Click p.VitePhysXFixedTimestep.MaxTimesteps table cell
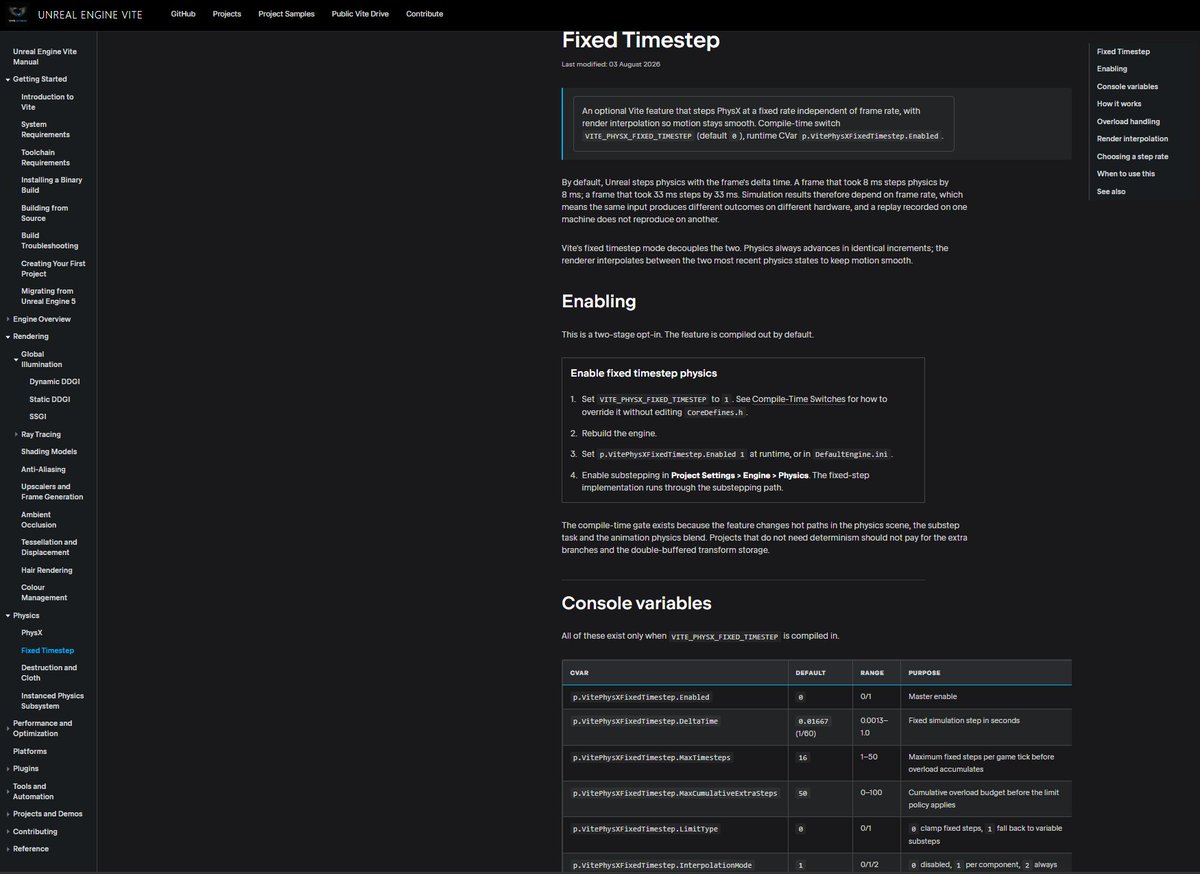The height and width of the screenshot is (874, 1200). click(x=674, y=763)
